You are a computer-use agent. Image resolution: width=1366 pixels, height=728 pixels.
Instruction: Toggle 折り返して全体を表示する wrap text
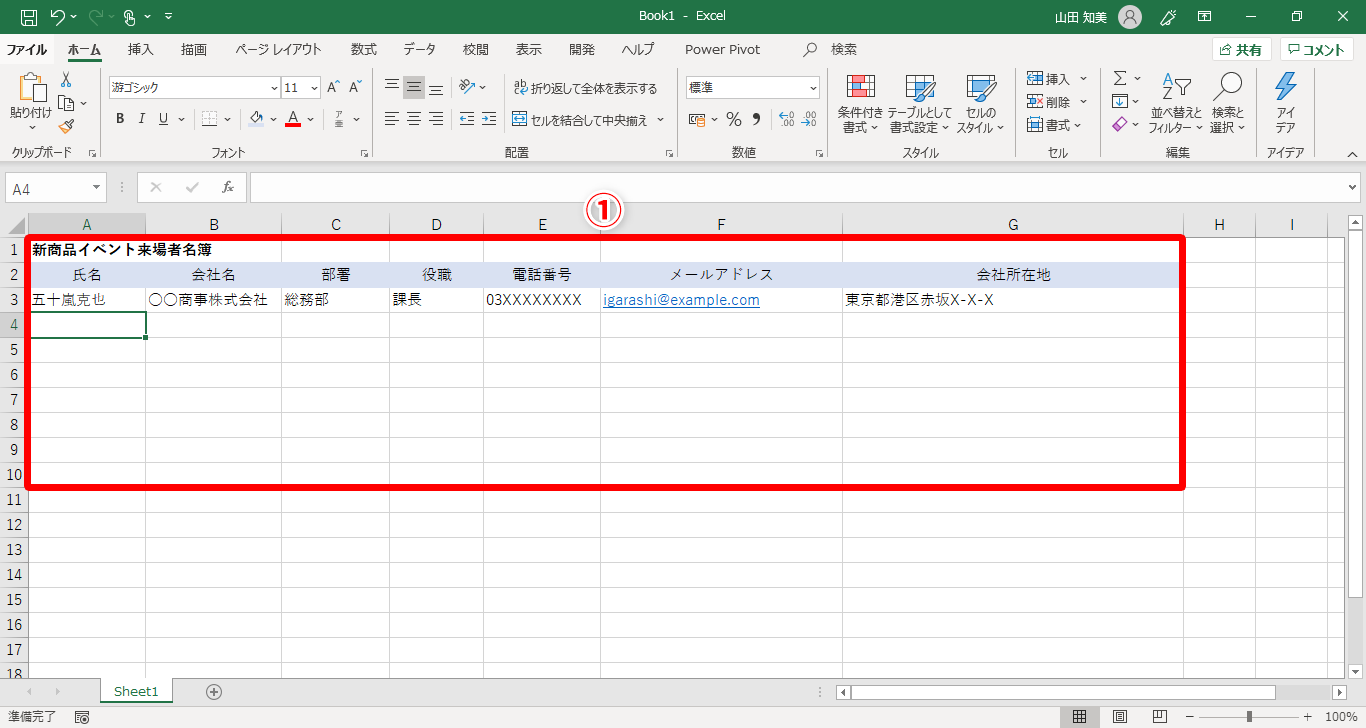[x=585, y=88]
